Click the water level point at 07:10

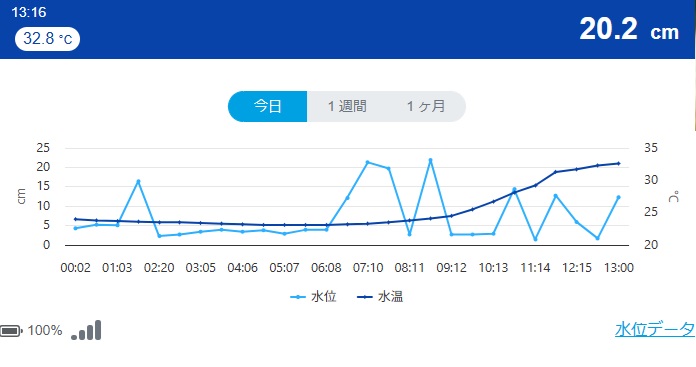click(x=368, y=162)
